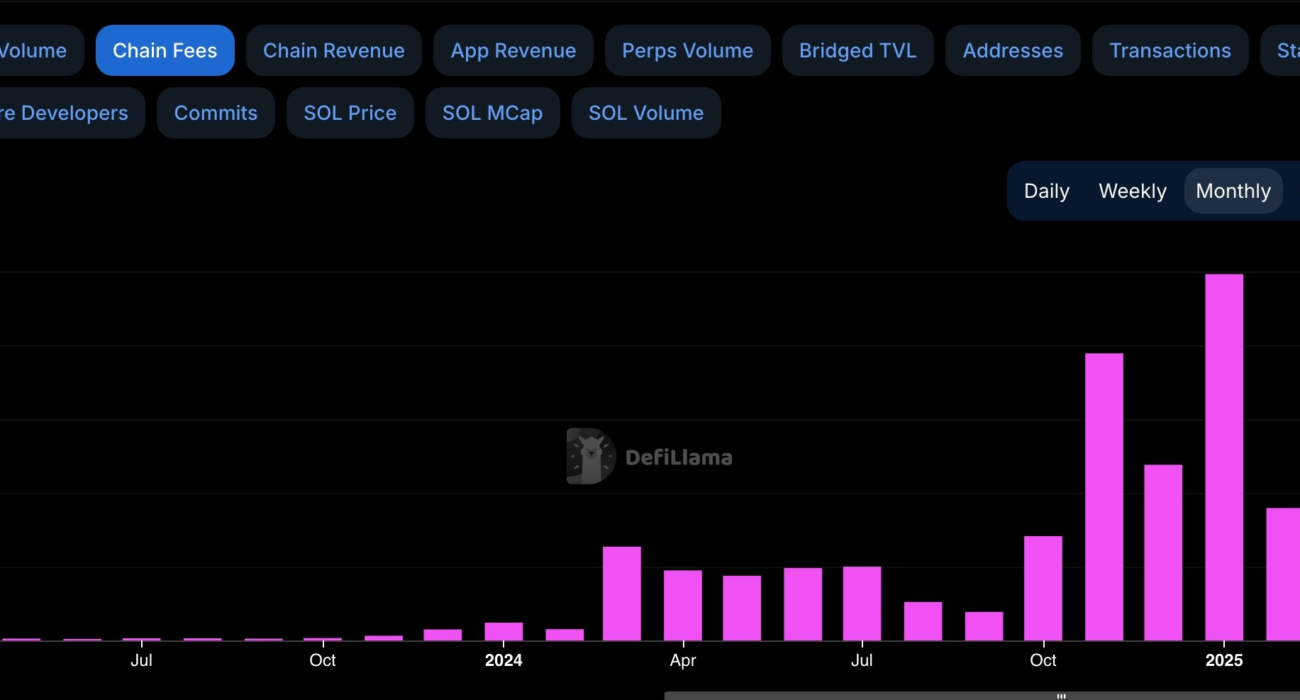Toggle the Transactions metric chip
Image resolution: width=1300 pixels, height=700 pixels.
[1170, 51]
